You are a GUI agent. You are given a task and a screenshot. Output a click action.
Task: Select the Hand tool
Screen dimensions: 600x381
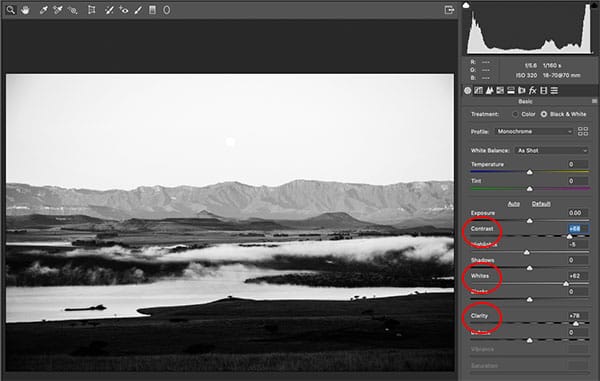click(x=25, y=10)
